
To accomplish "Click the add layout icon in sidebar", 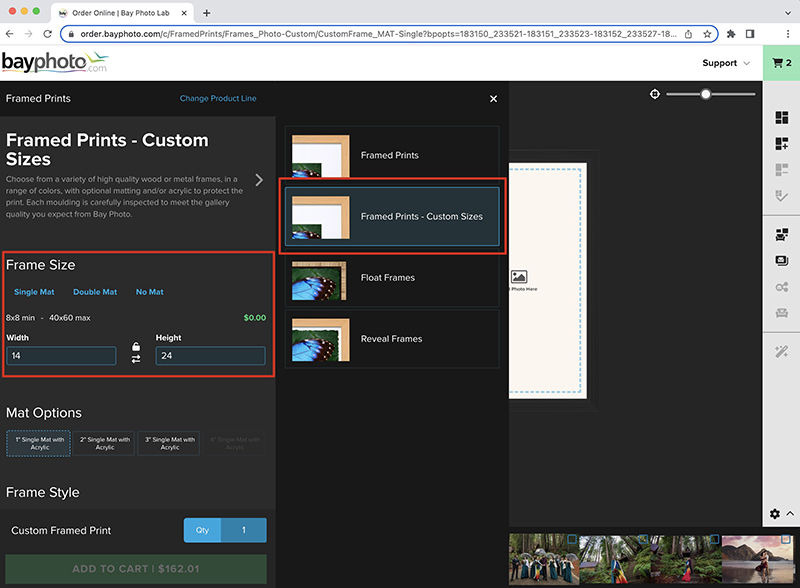I will pyautogui.click(x=781, y=143).
